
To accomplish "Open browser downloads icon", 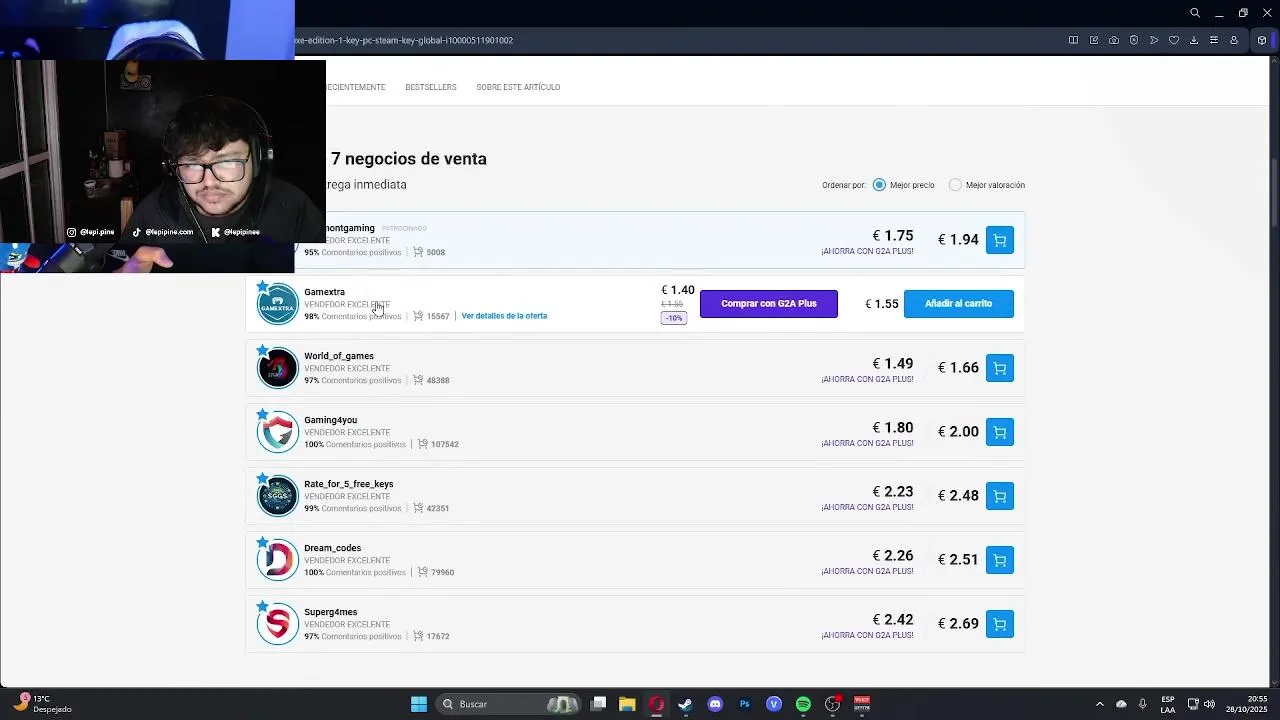I will click(x=1194, y=40).
